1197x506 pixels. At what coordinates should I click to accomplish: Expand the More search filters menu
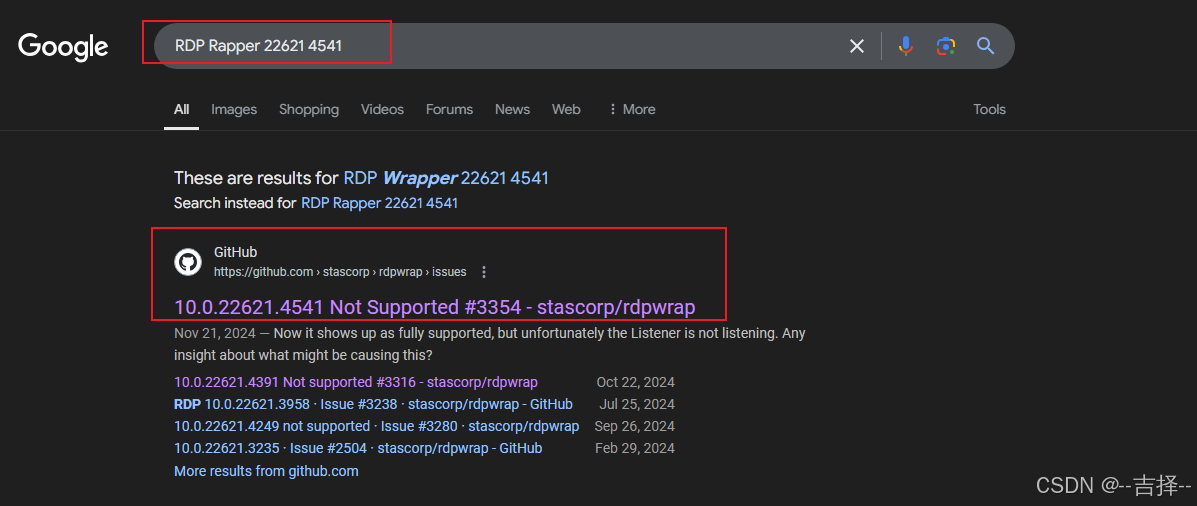click(631, 109)
